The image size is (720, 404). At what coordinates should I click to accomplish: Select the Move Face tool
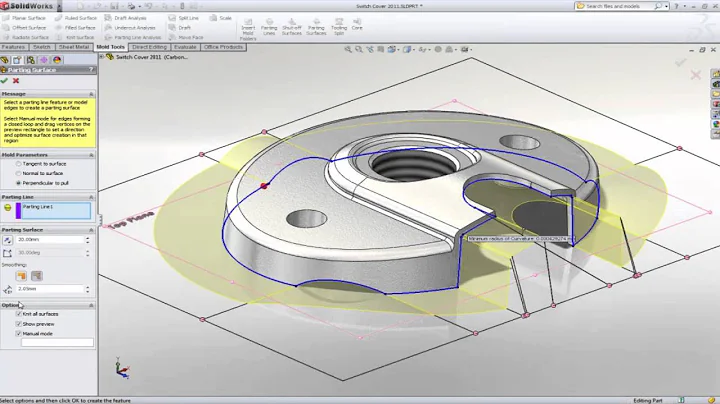point(186,37)
